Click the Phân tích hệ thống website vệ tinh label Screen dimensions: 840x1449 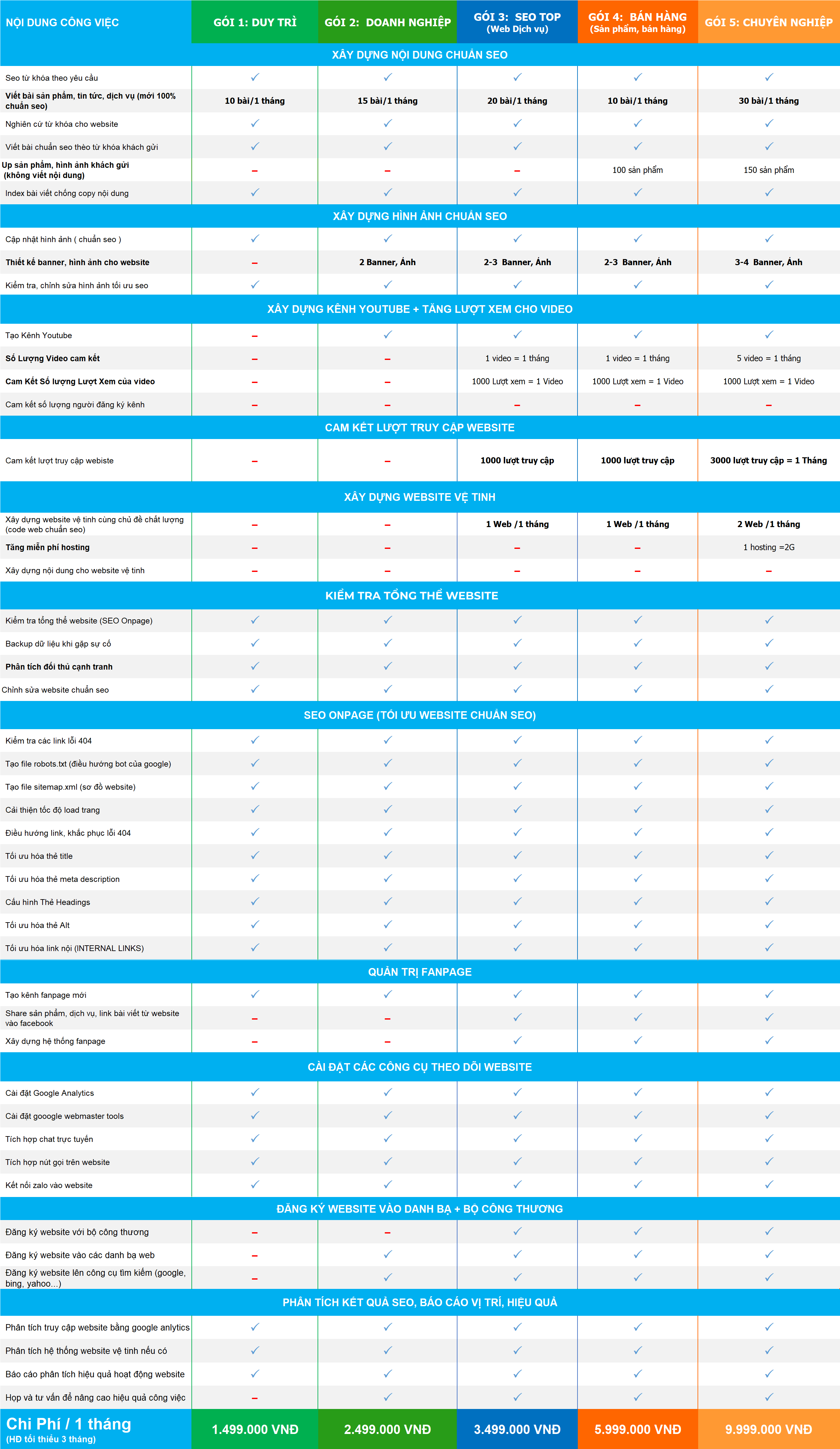tap(86, 1351)
